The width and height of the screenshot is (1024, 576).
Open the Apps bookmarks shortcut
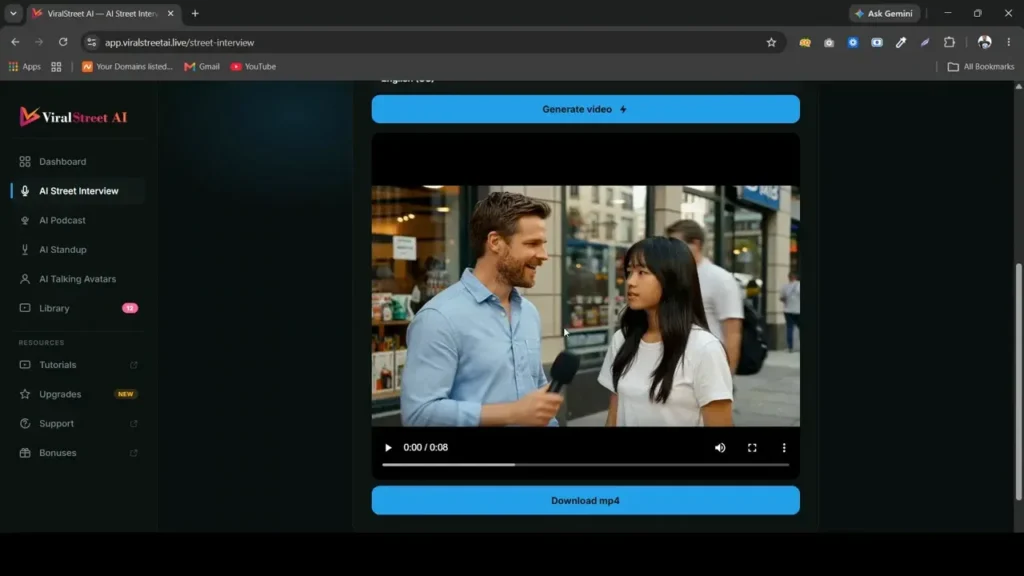point(24,67)
